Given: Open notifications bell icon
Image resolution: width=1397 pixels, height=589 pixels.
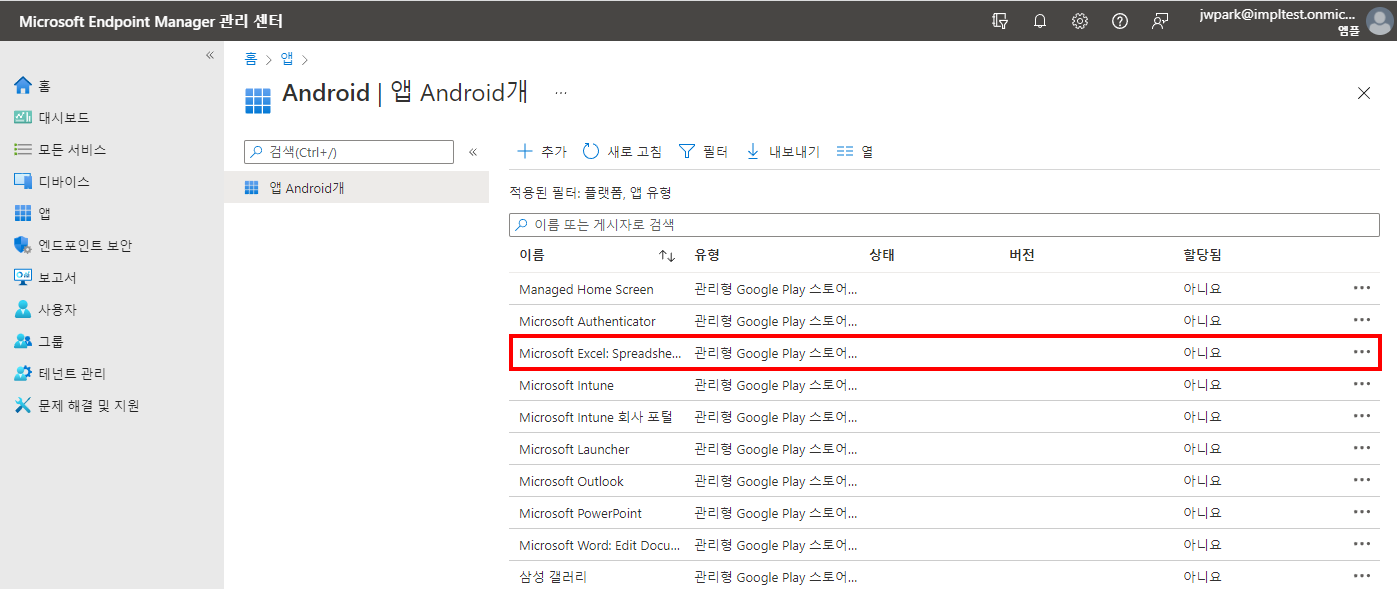Looking at the screenshot, I should click(x=1040, y=21).
